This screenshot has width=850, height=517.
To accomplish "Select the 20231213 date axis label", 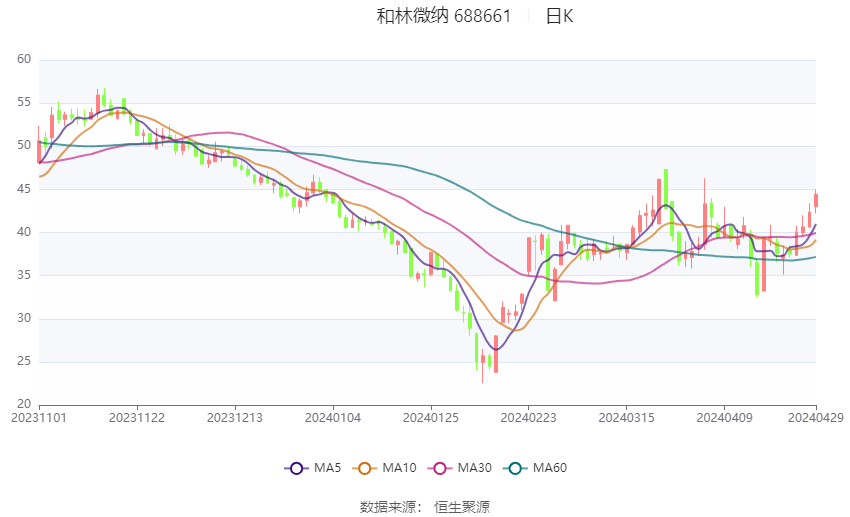I will click(235, 417).
